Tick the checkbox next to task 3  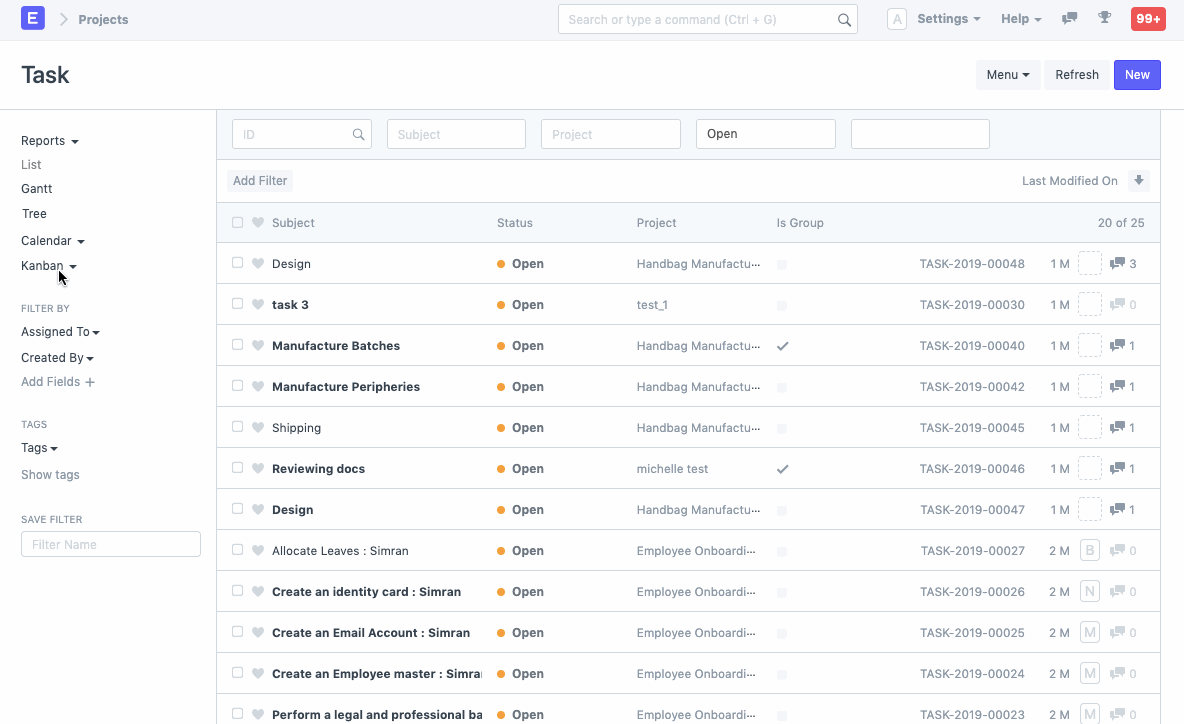[x=237, y=304]
